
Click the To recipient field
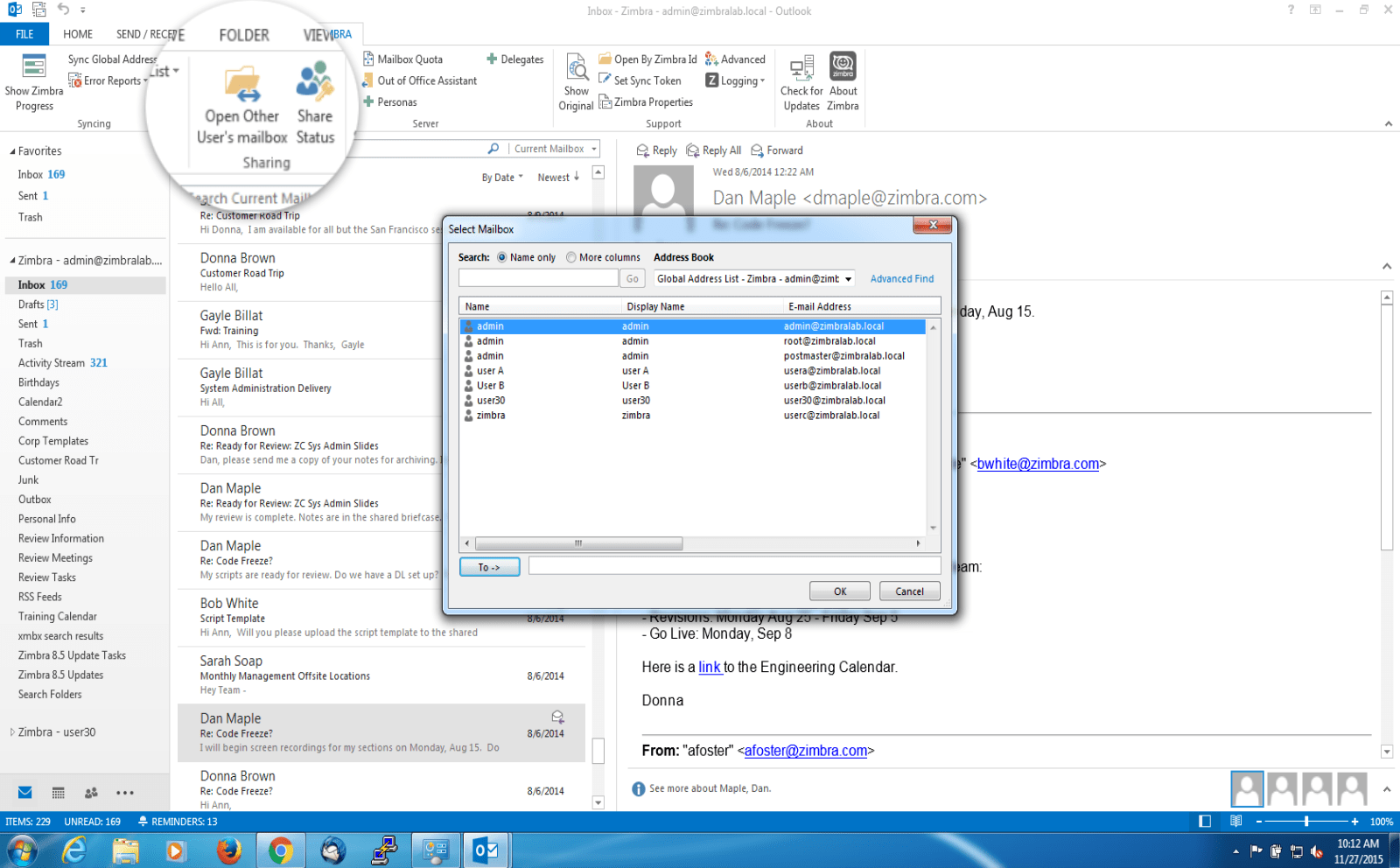click(734, 567)
